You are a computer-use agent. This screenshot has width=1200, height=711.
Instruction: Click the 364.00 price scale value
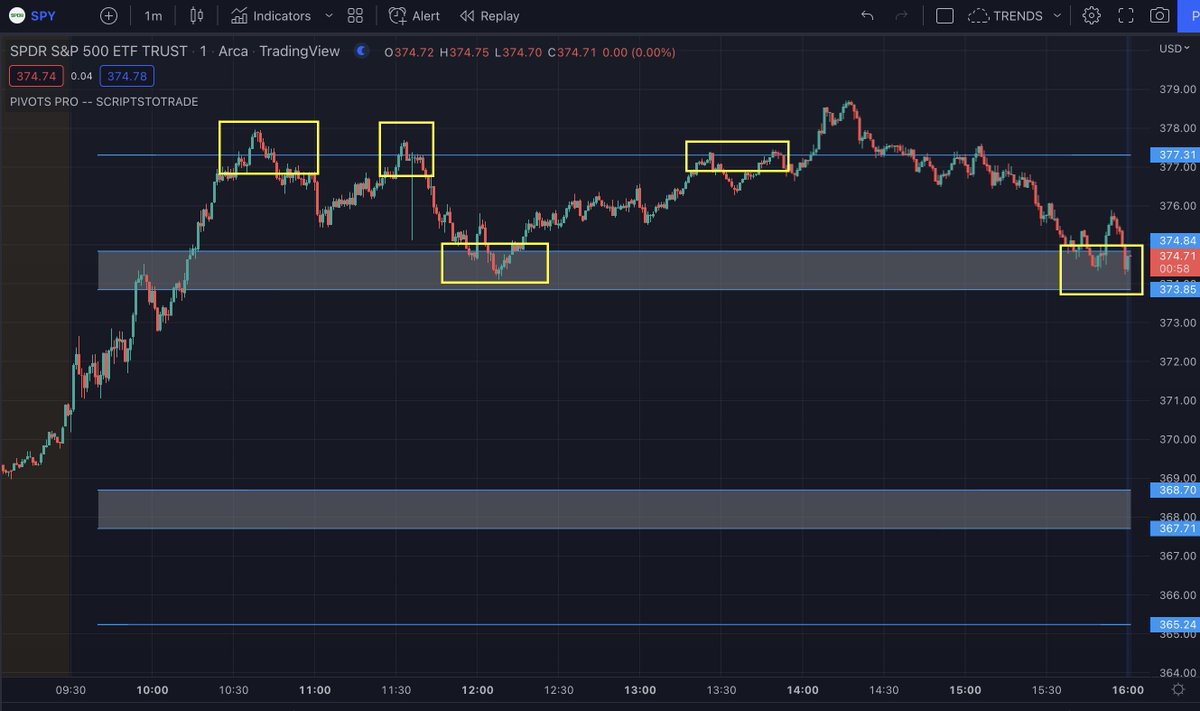(1178, 672)
